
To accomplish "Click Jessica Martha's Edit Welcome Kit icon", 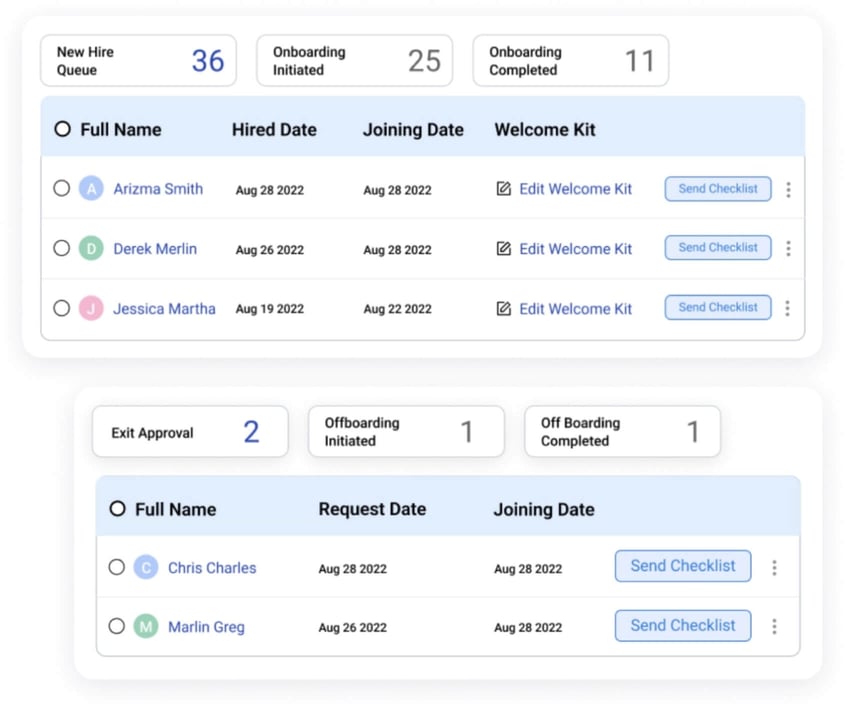I will pyautogui.click(x=504, y=308).
